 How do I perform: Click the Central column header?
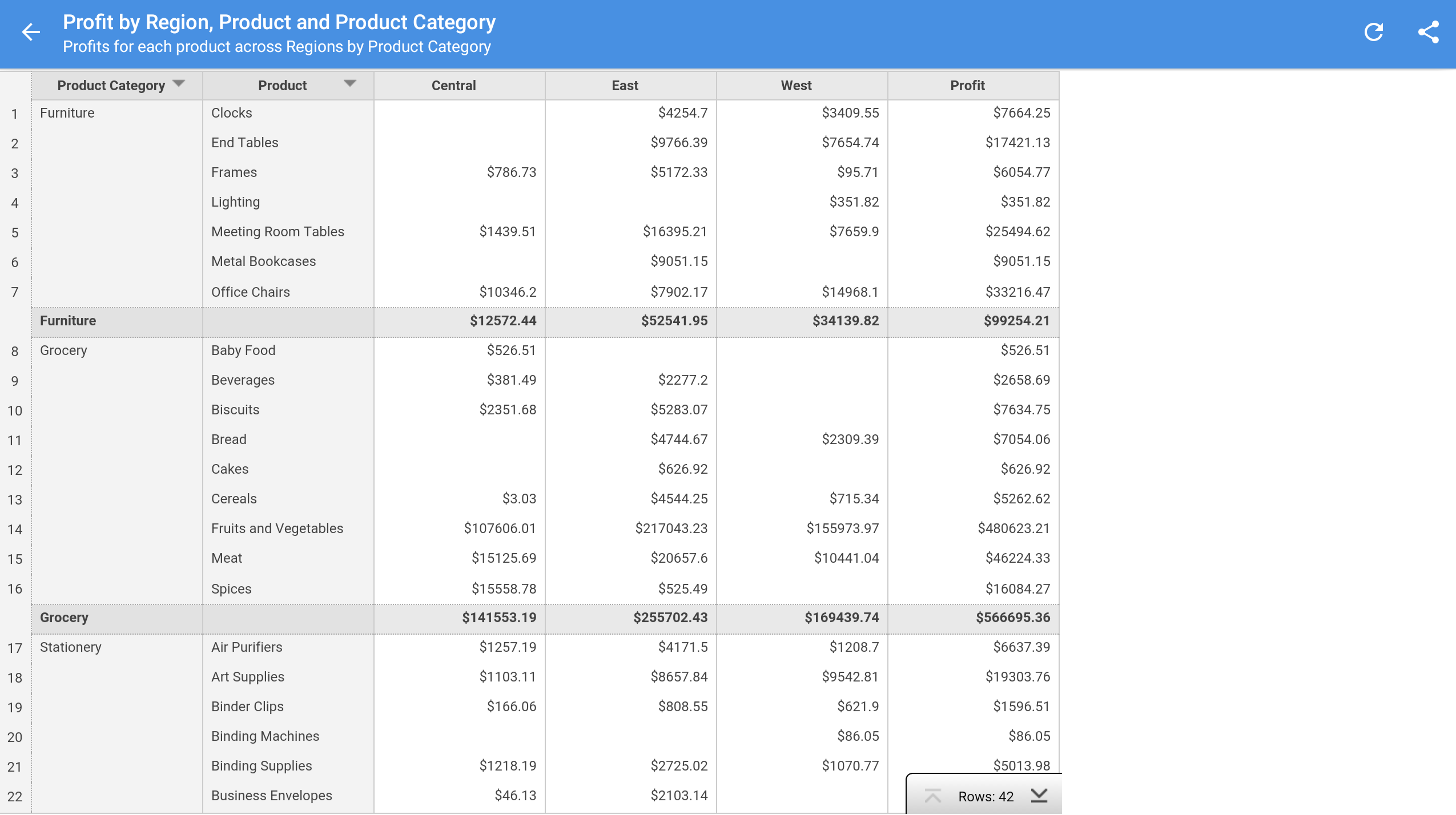(453, 86)
